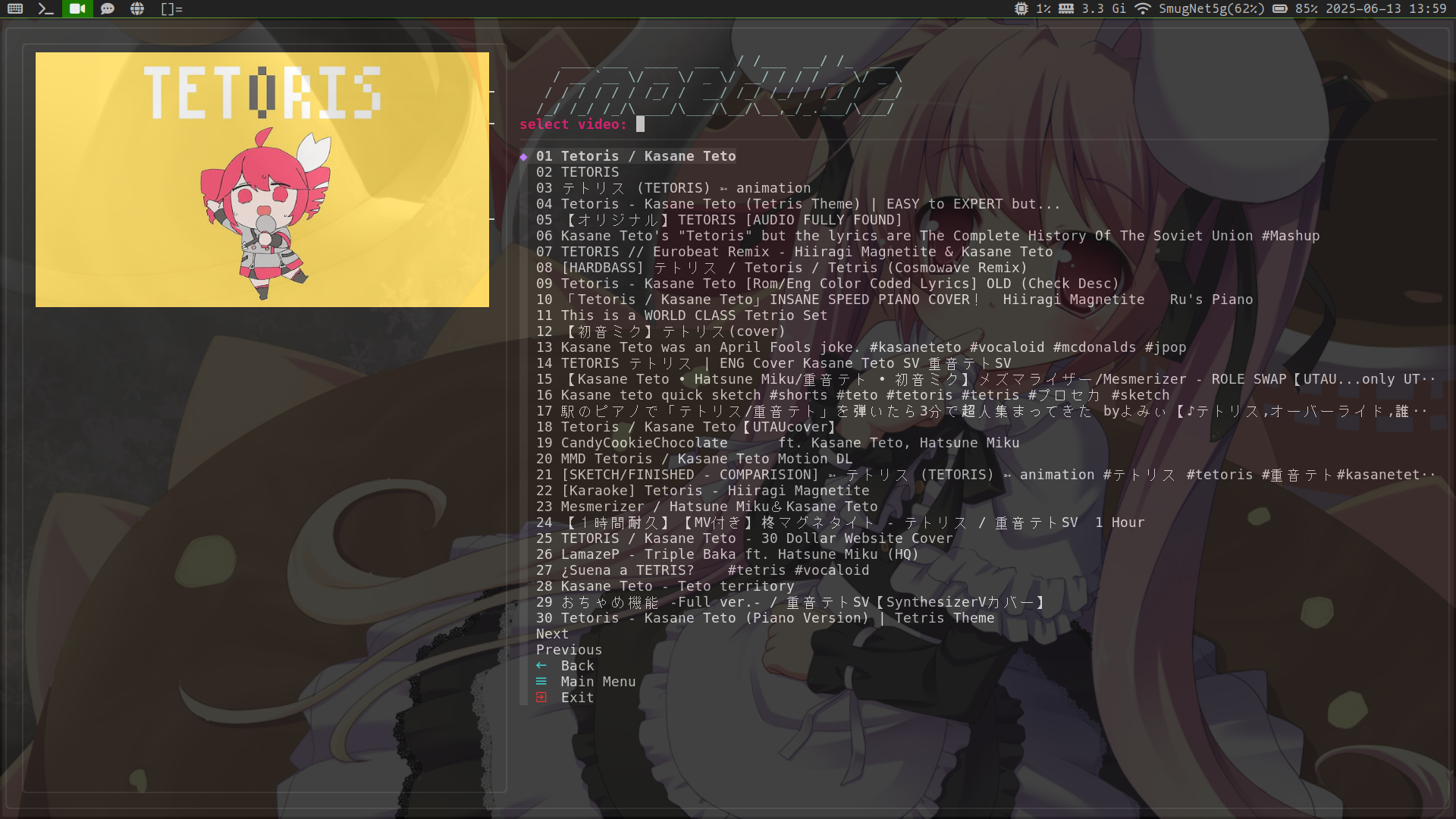Select 19 CandyCookieChocolate entry
The height and width of the screenshot is (819, 1456).
777,443
